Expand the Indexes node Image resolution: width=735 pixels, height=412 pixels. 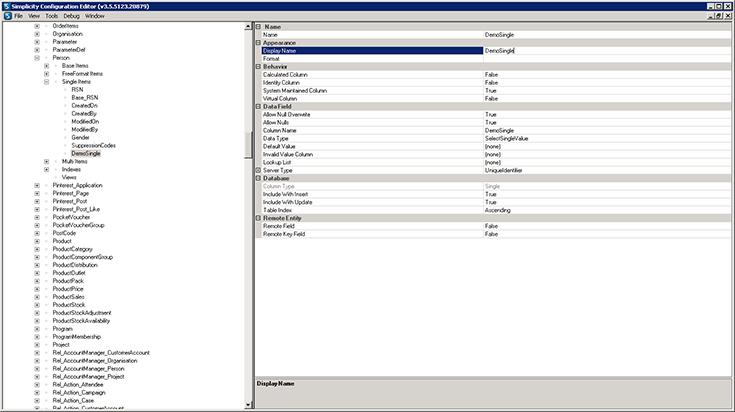(46, 170)
